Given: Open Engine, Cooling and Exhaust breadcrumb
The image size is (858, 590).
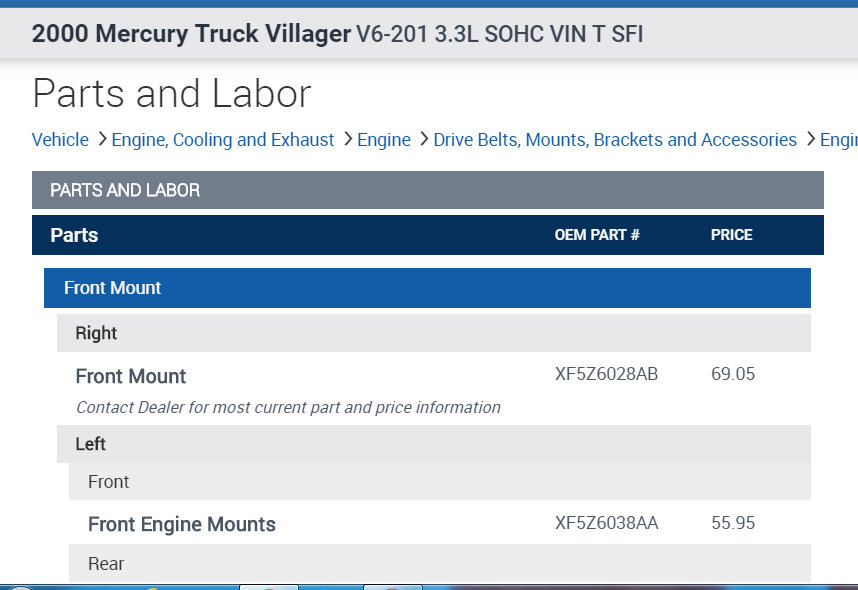Looking at the screenshot, I should [x=222, y=140].
